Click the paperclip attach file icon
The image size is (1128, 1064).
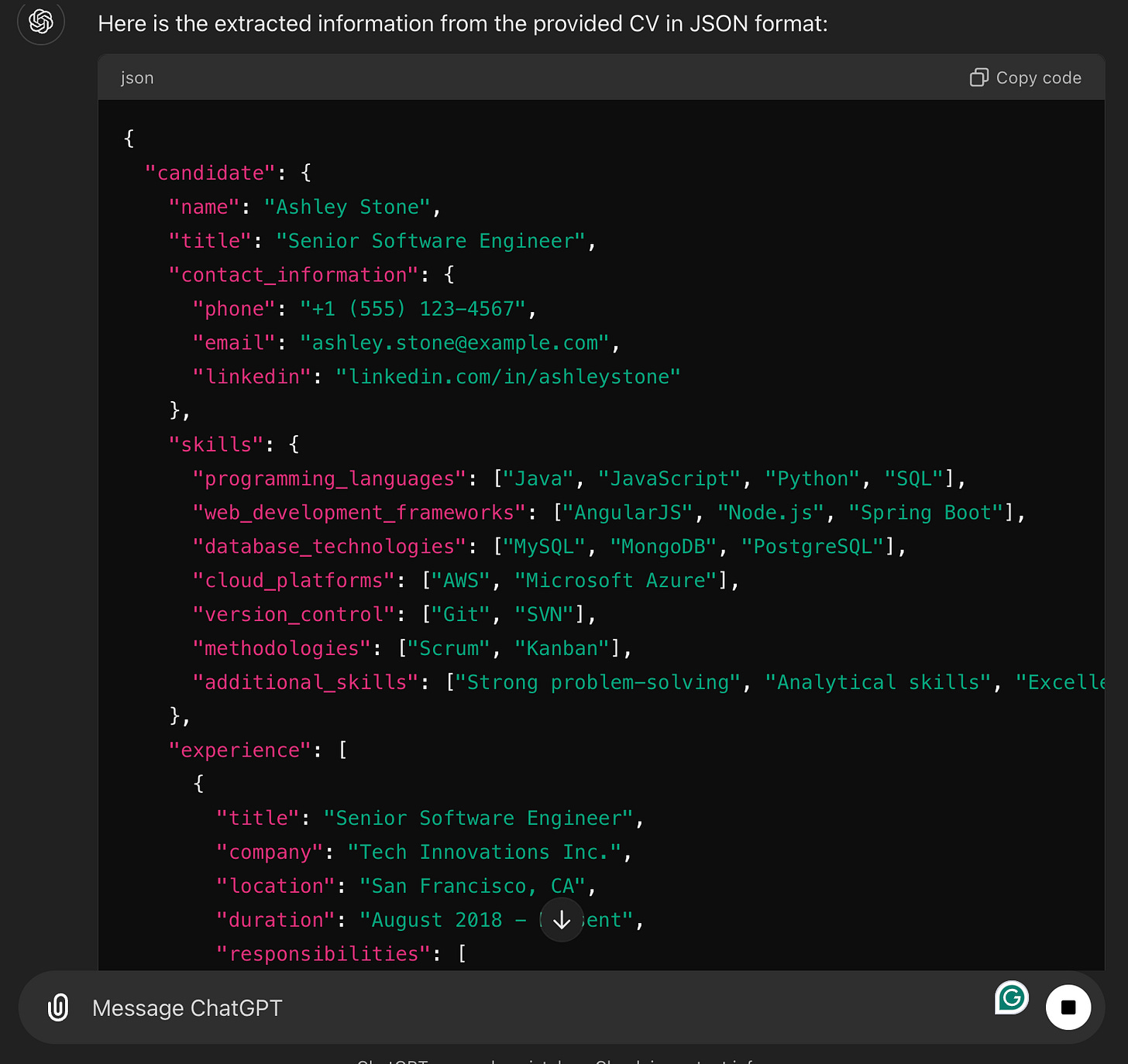click(x=58, y=1007)
